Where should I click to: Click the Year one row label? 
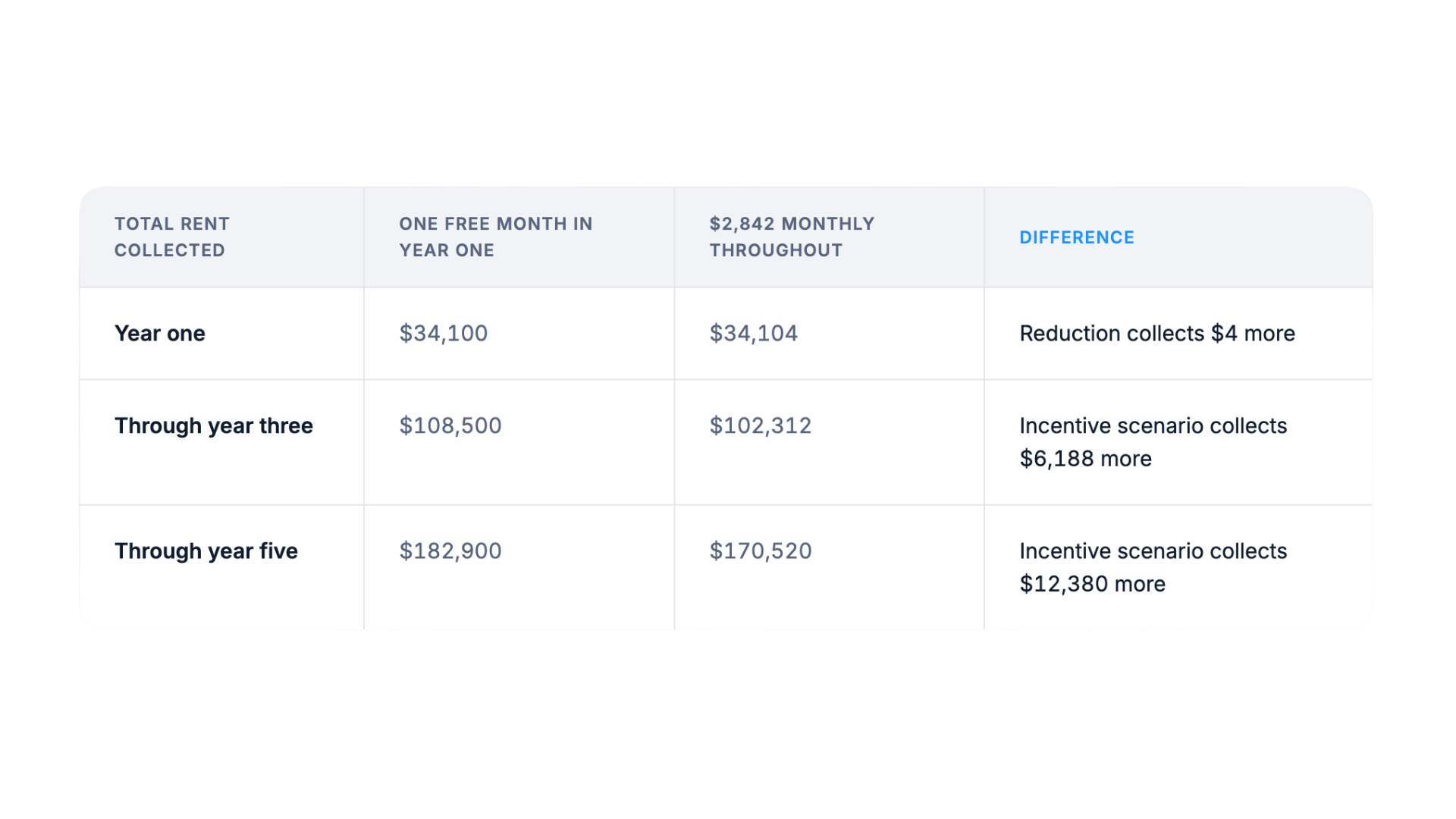click(x=160, y=333)
